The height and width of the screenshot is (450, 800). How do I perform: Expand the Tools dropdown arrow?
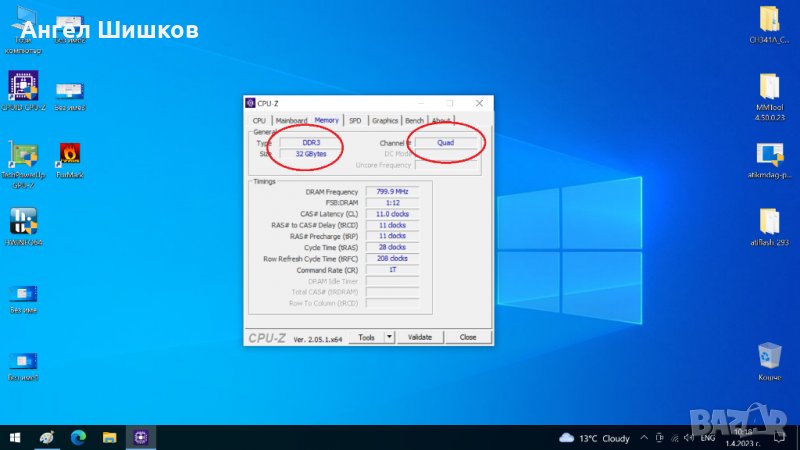(x=389, y=337)
